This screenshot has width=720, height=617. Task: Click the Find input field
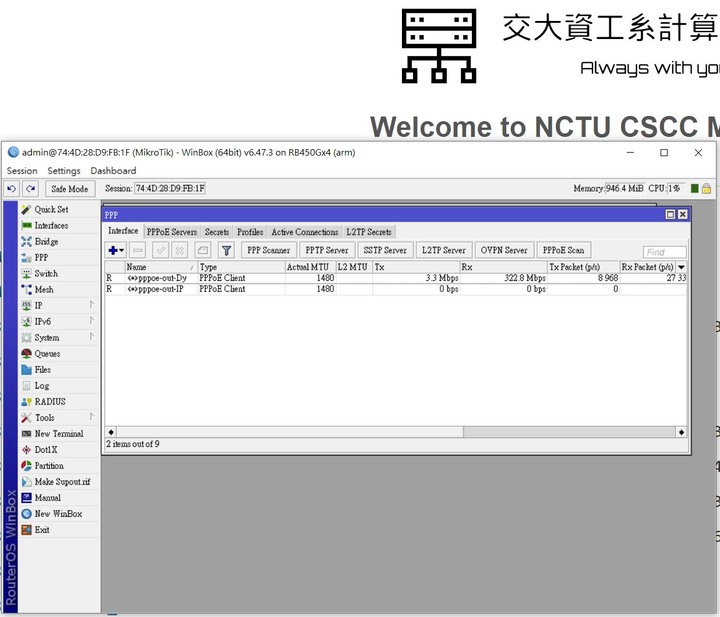(664, 252)
